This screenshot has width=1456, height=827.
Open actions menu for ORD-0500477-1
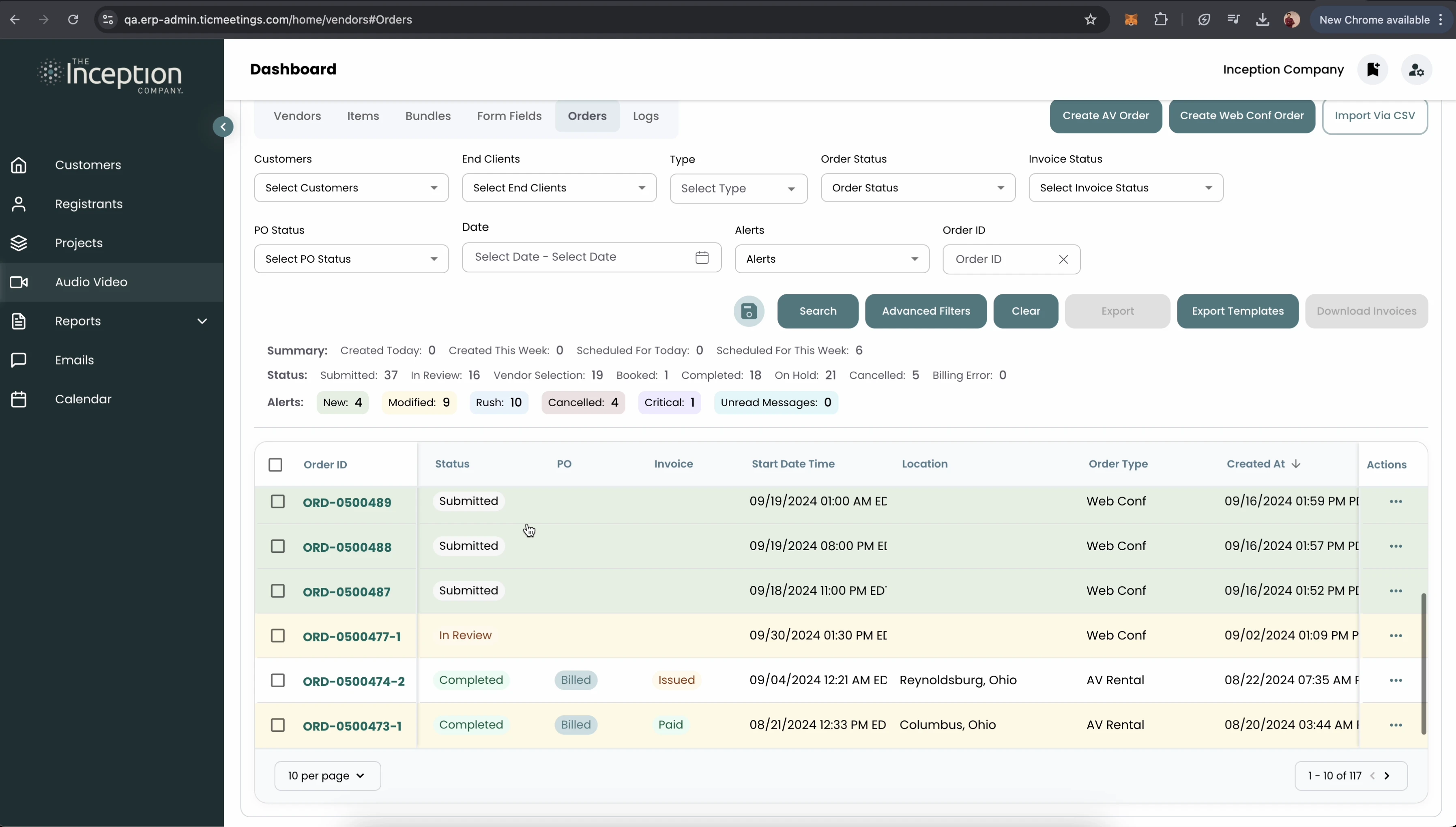click(1396, 636)
